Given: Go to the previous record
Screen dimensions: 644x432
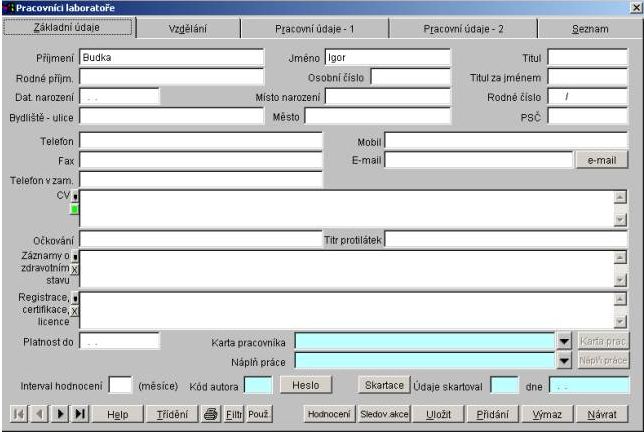Looking at the screenshot, I should [40, 413].
